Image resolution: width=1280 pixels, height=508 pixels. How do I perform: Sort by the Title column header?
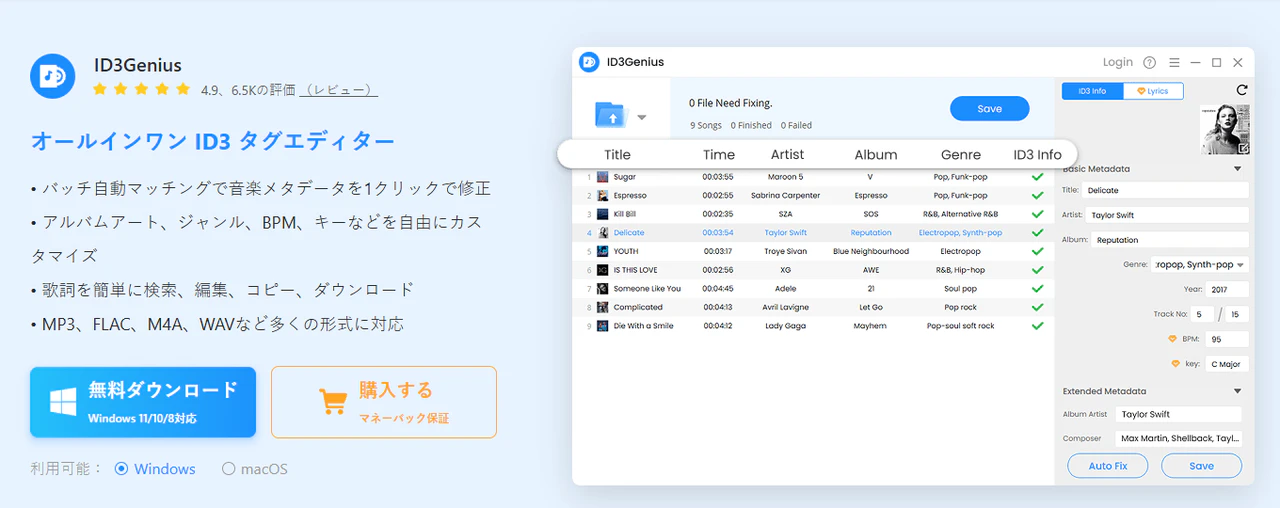618,154
